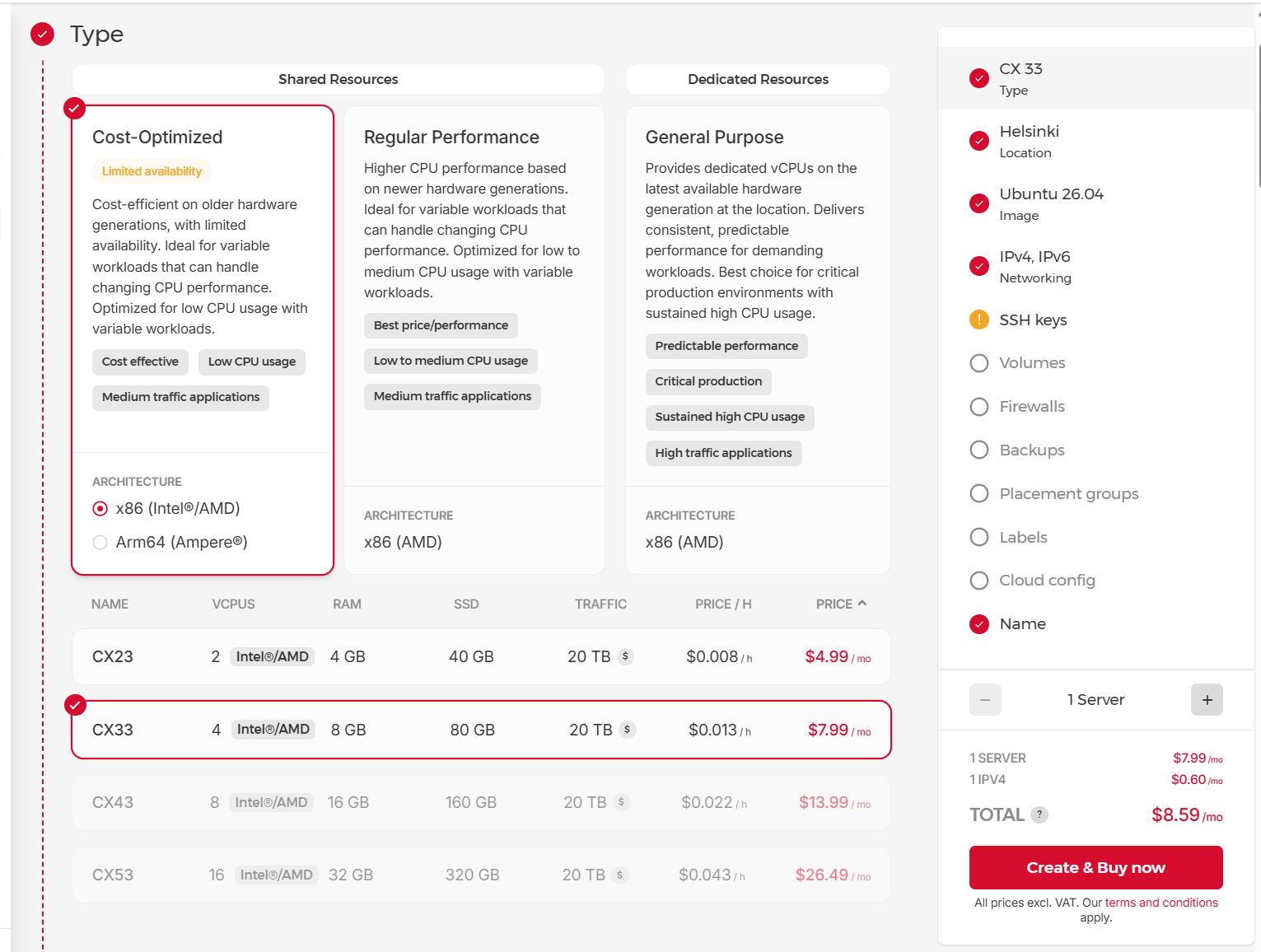Viewport: 1261px width, 952px height.
Task: Click the RAM column header
Action: coord(347,604)
